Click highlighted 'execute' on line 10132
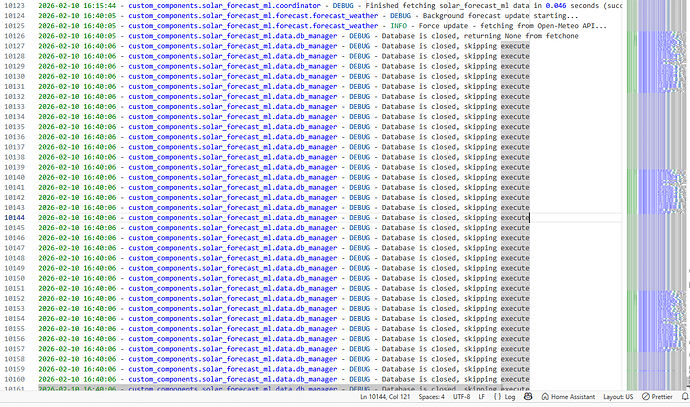The height and width of the screenshot is (407, 690). click(515, 97)
